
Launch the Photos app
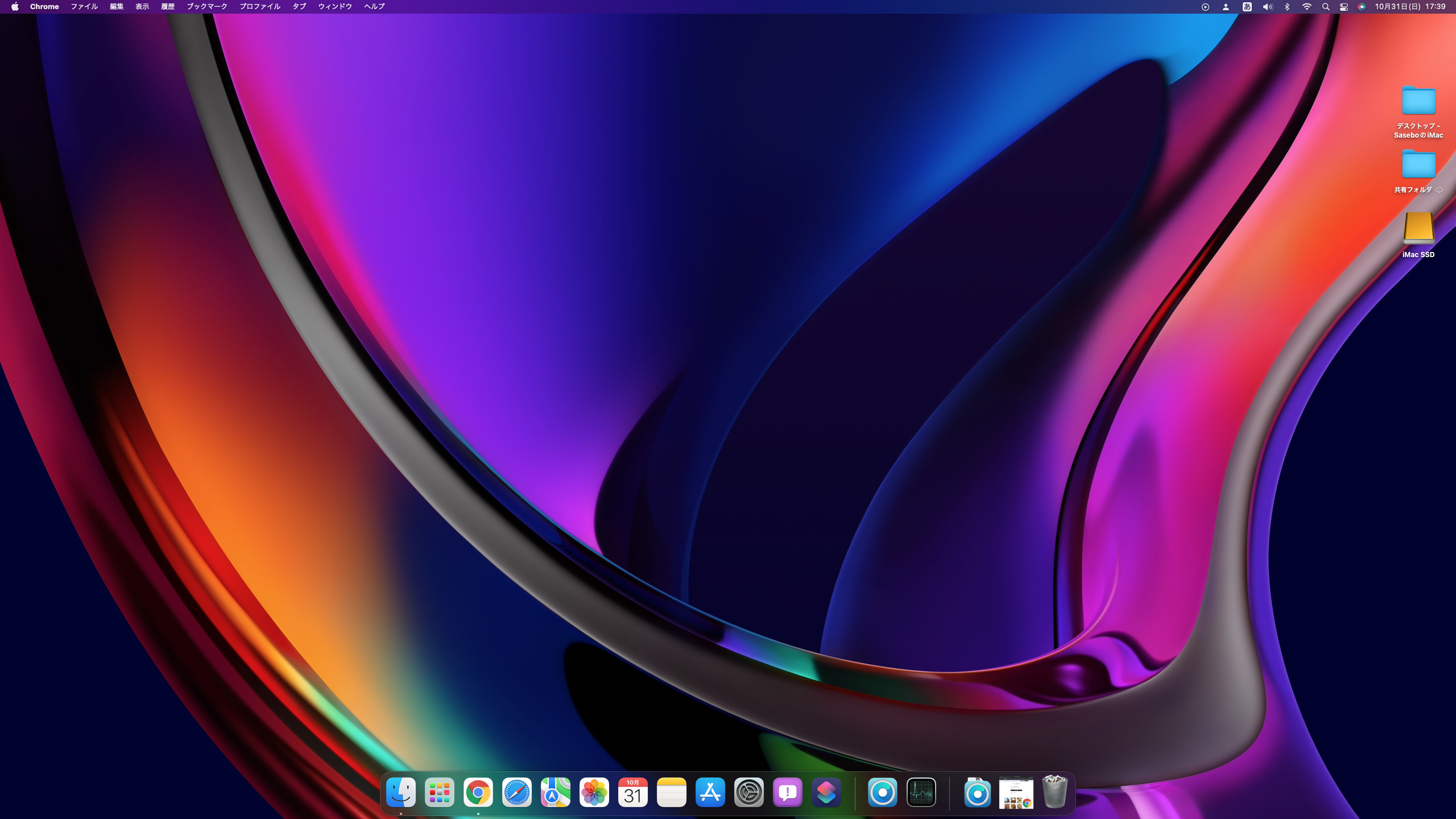[x=594, y=792]
